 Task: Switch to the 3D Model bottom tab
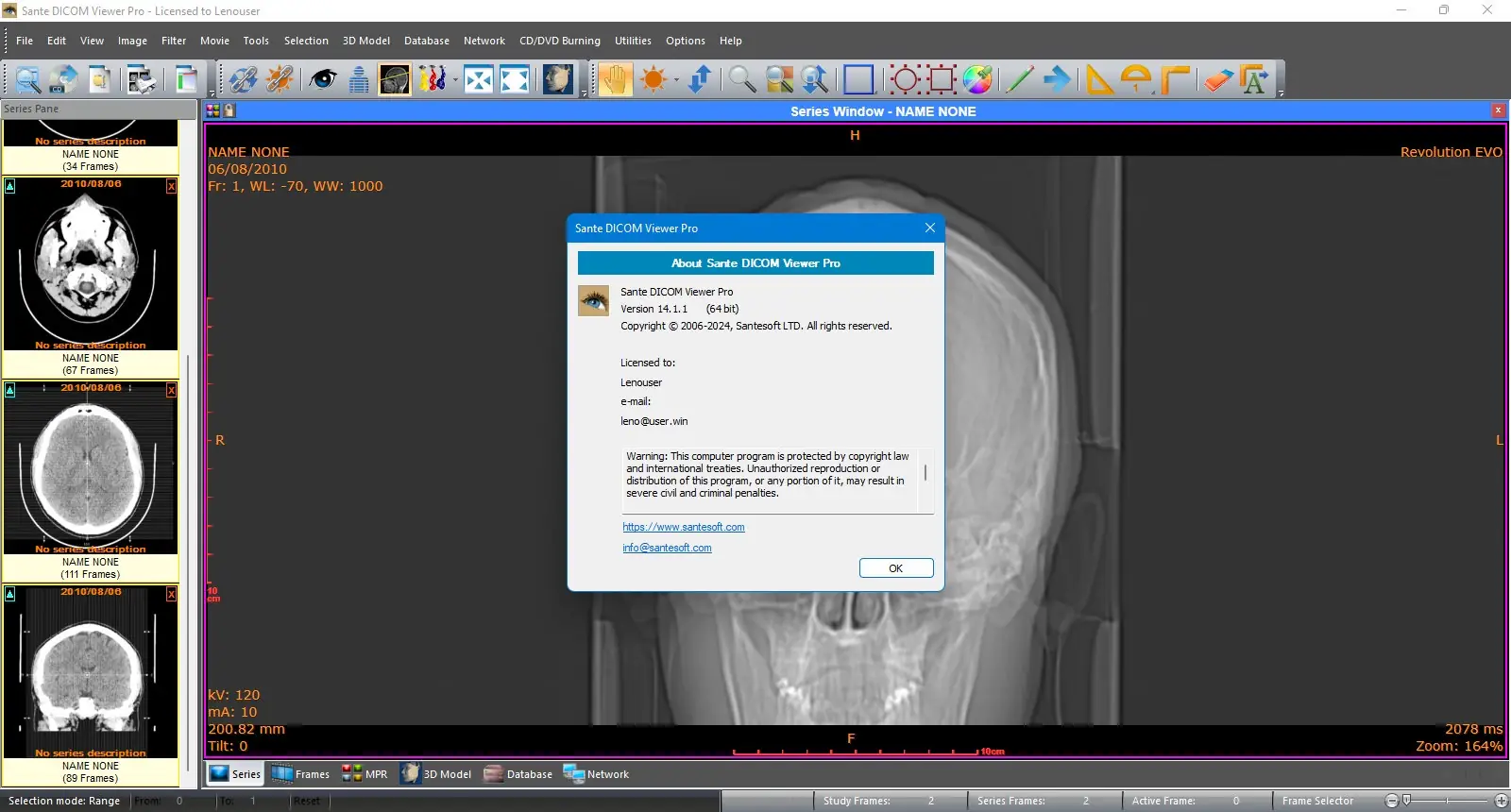435,774
